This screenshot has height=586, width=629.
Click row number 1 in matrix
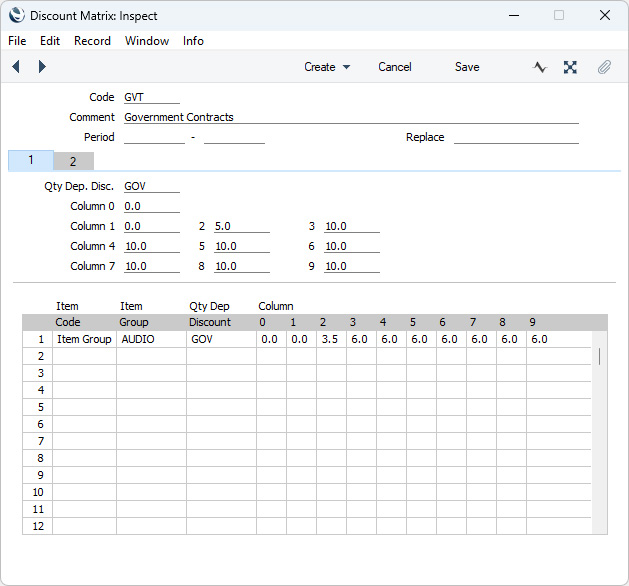38,339
